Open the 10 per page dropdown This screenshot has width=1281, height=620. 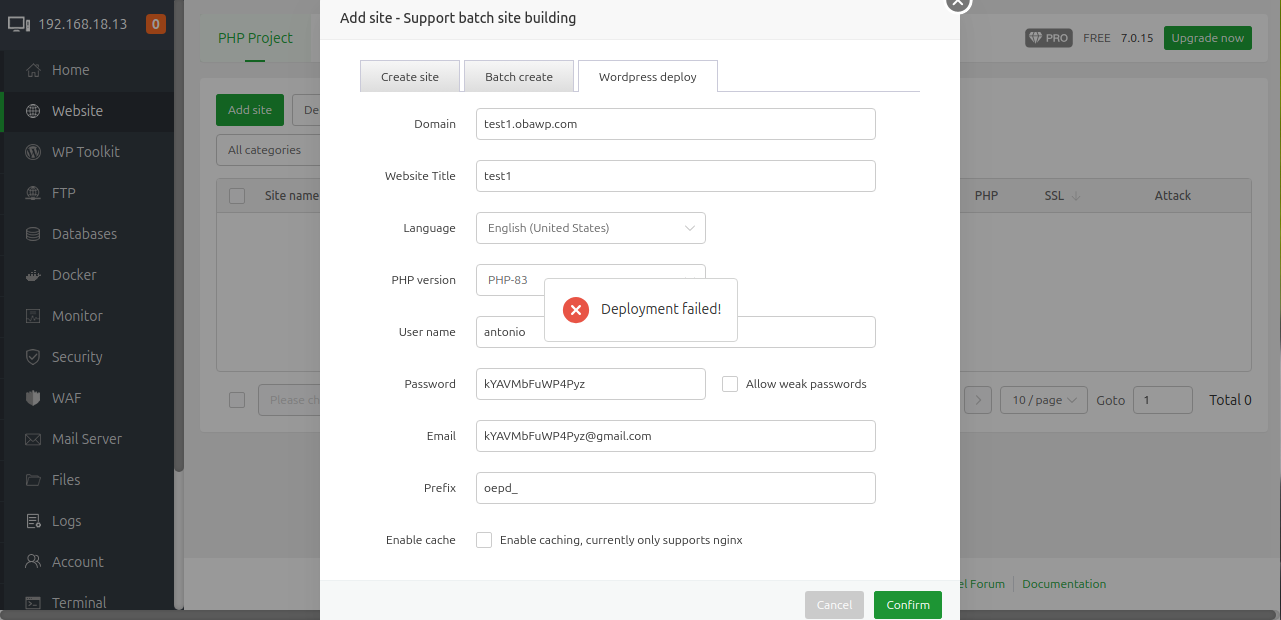(1043, 399)
